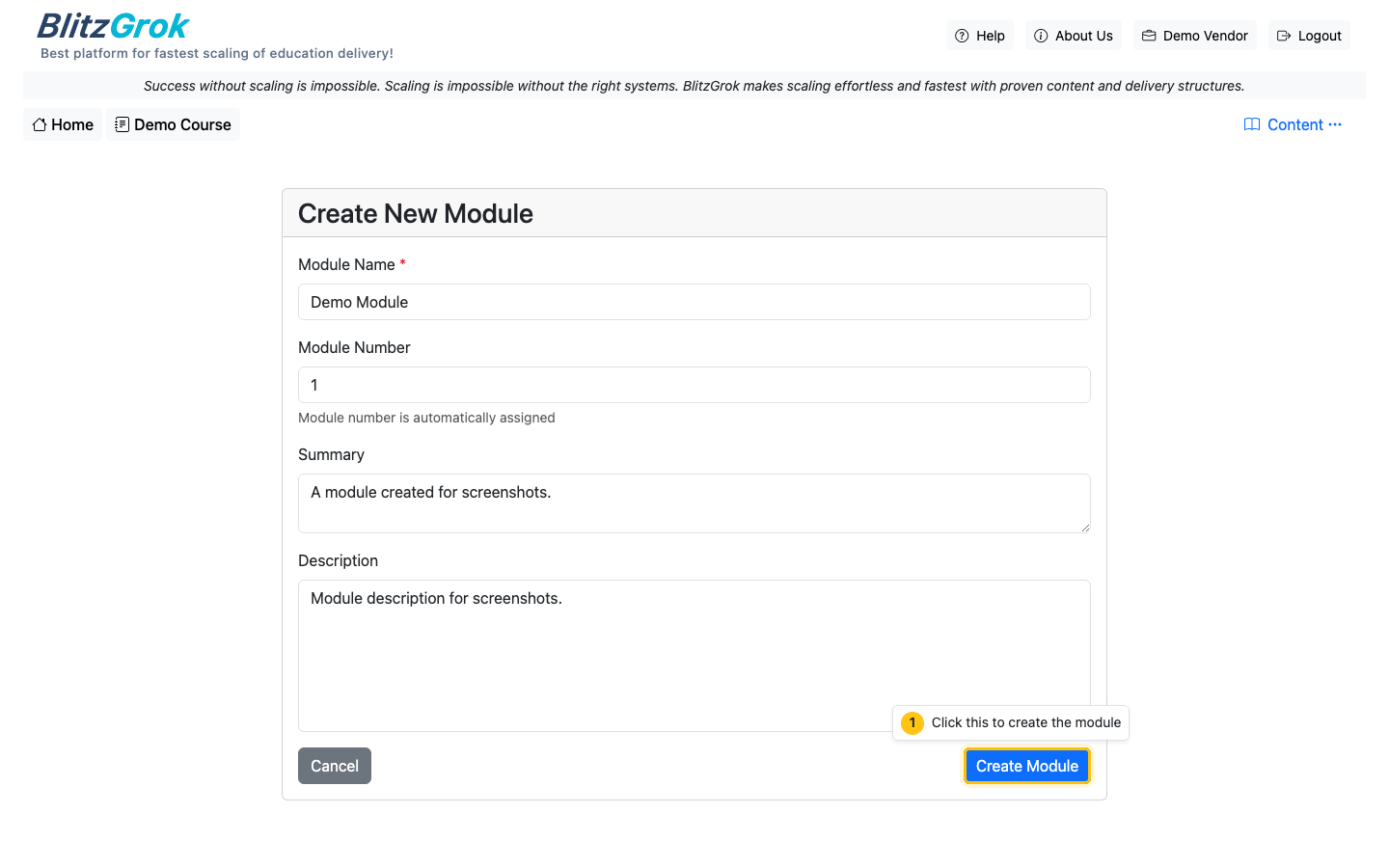
Task: Select the Module Number field
Action: [x=694, y=385]
